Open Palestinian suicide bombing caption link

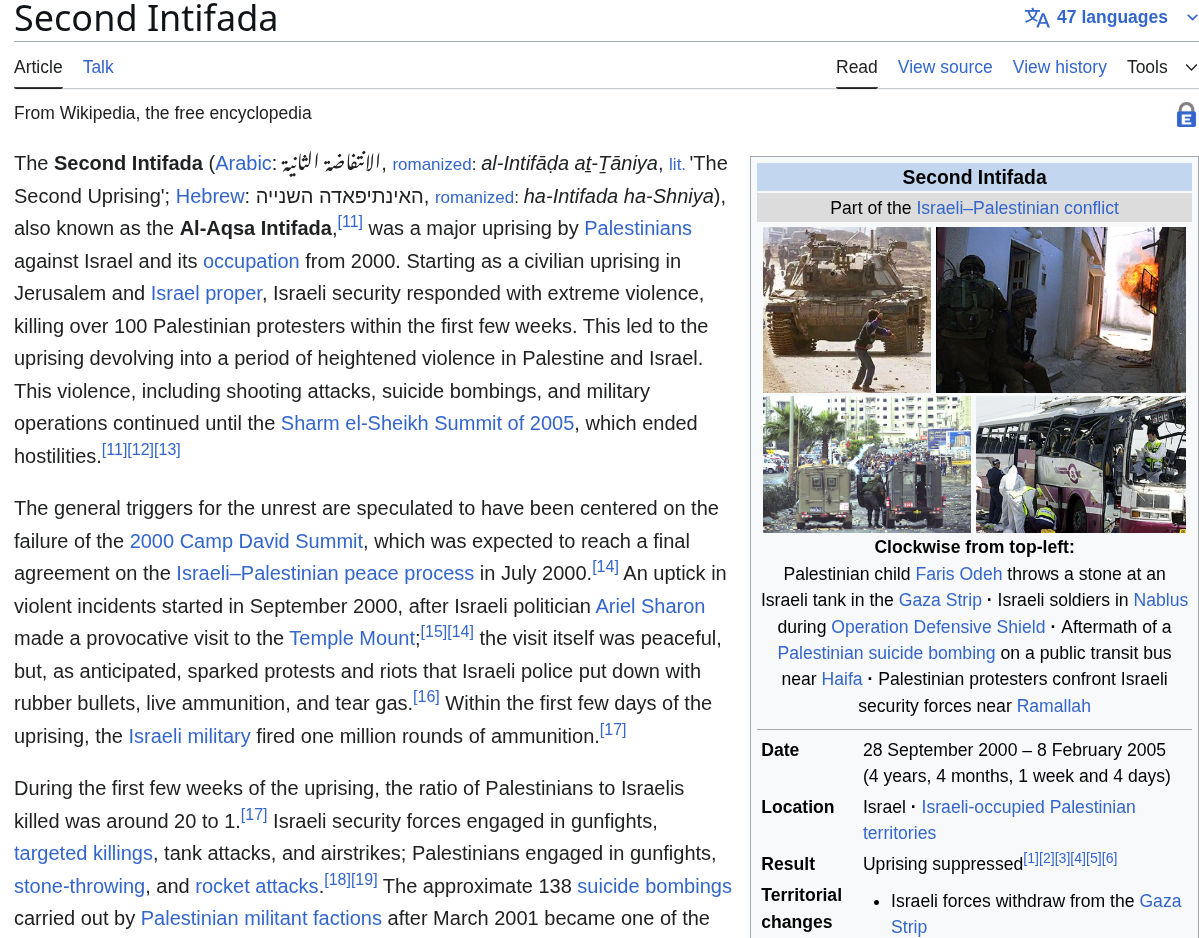point(886,654)
